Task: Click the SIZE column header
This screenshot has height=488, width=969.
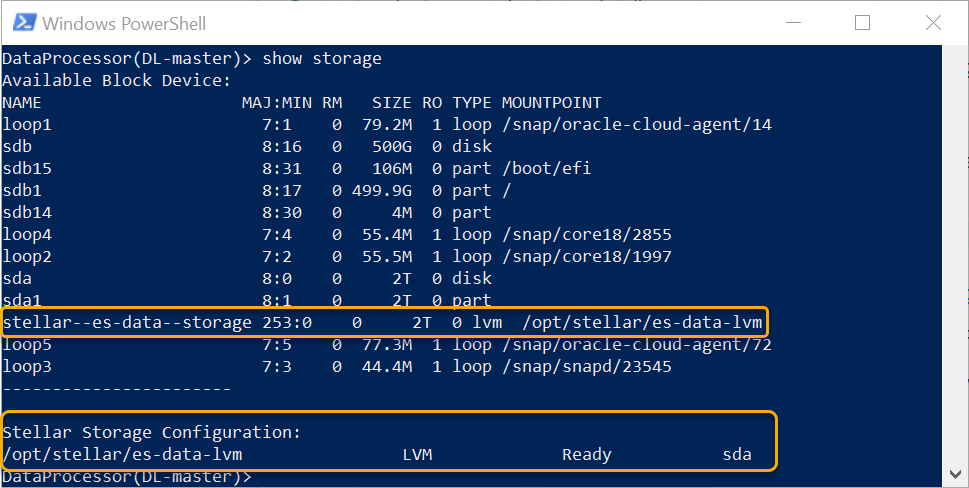Action: pyautogui.click(x=391, y=103)
